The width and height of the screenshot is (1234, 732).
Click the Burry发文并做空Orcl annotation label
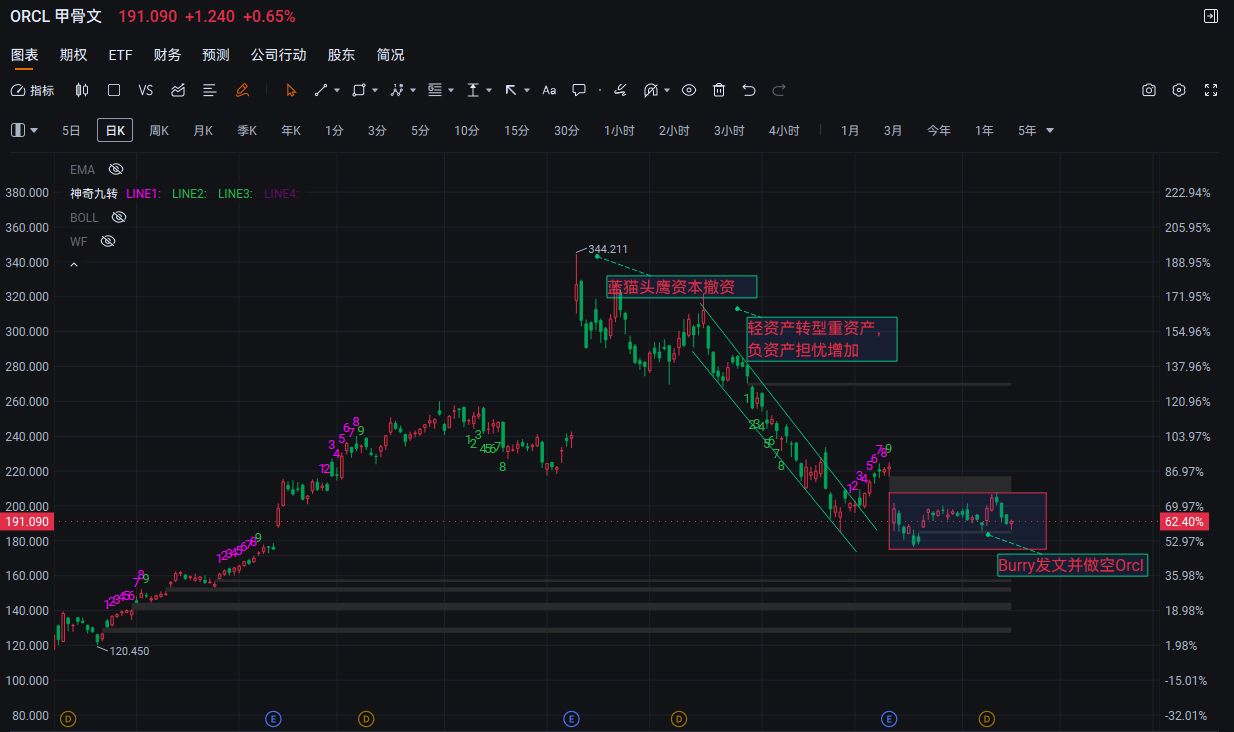tap(1071, 566)
